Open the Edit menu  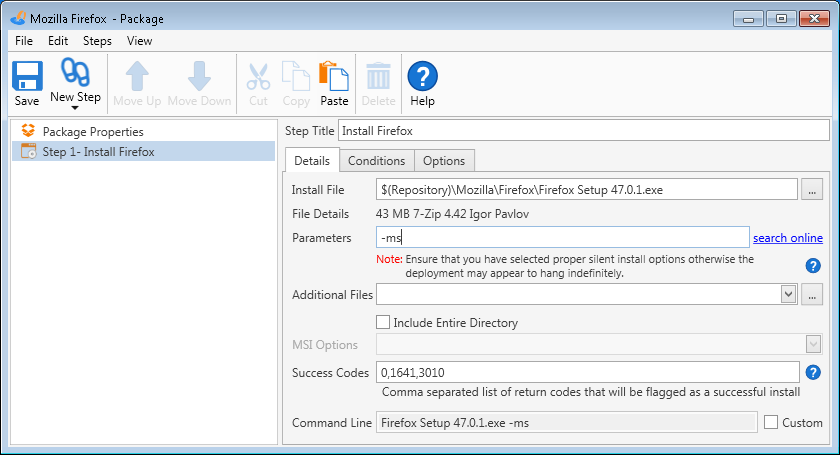58,41
